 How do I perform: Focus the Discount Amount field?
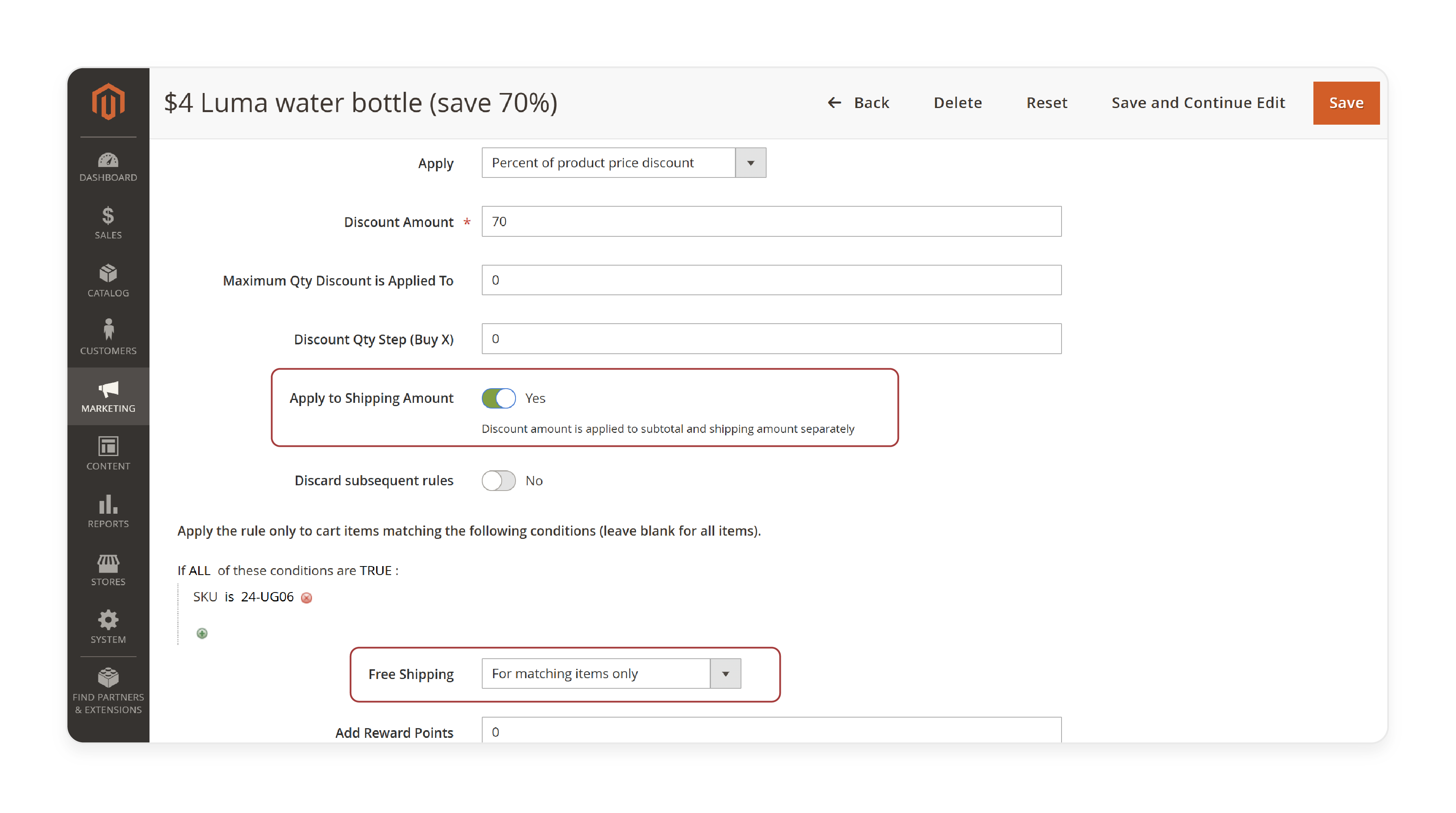771,221
